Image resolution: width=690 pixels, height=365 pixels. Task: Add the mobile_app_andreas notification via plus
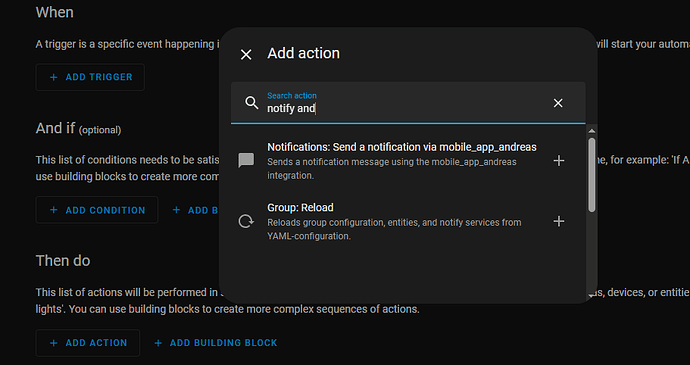coord(558,161)
